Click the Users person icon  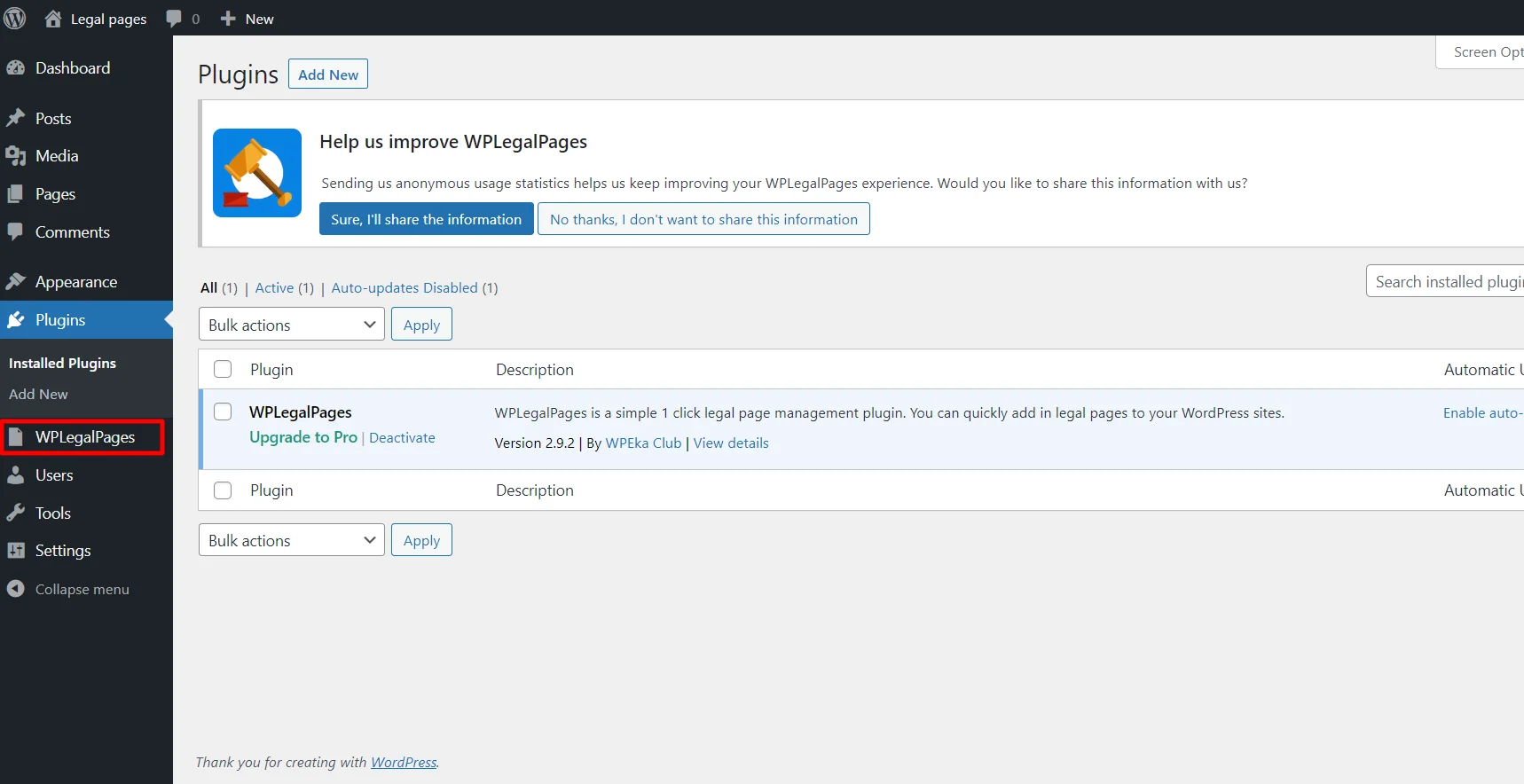coord(16,475)
